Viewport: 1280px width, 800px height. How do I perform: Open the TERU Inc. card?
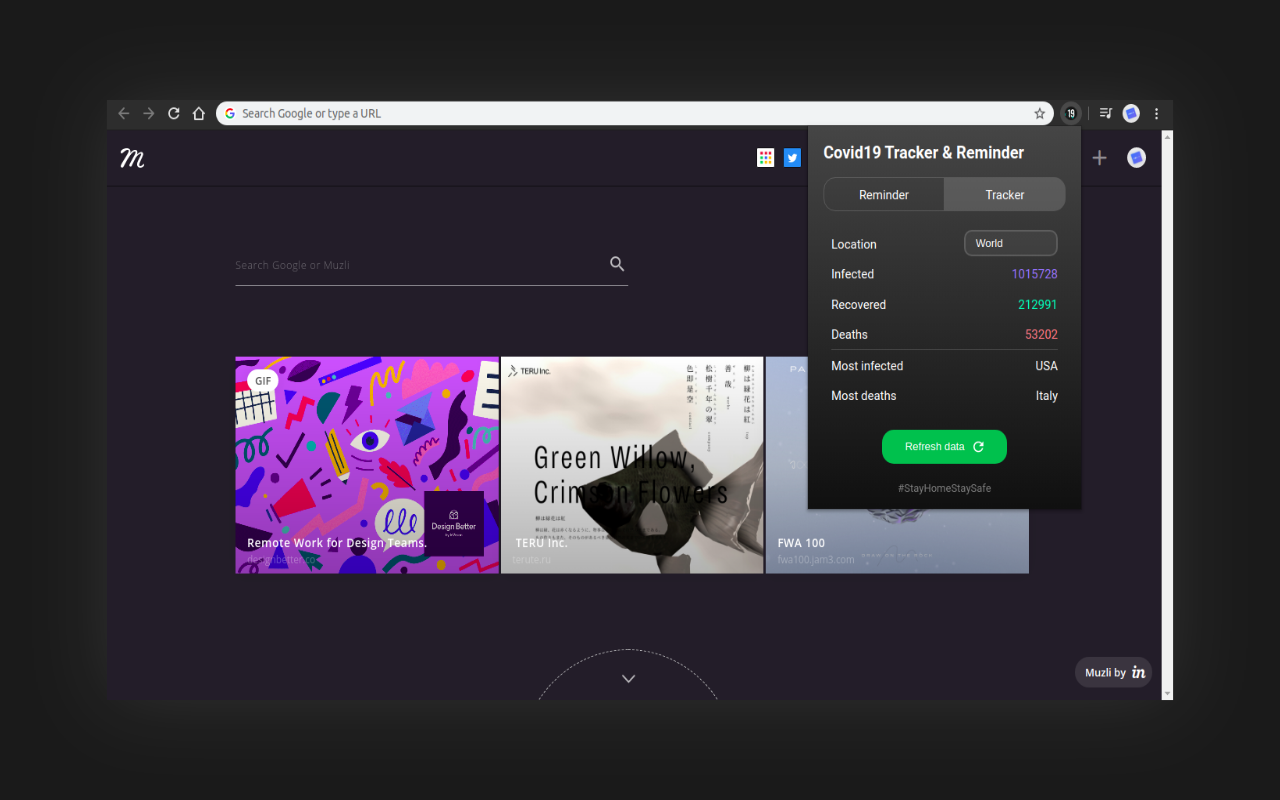632,465
